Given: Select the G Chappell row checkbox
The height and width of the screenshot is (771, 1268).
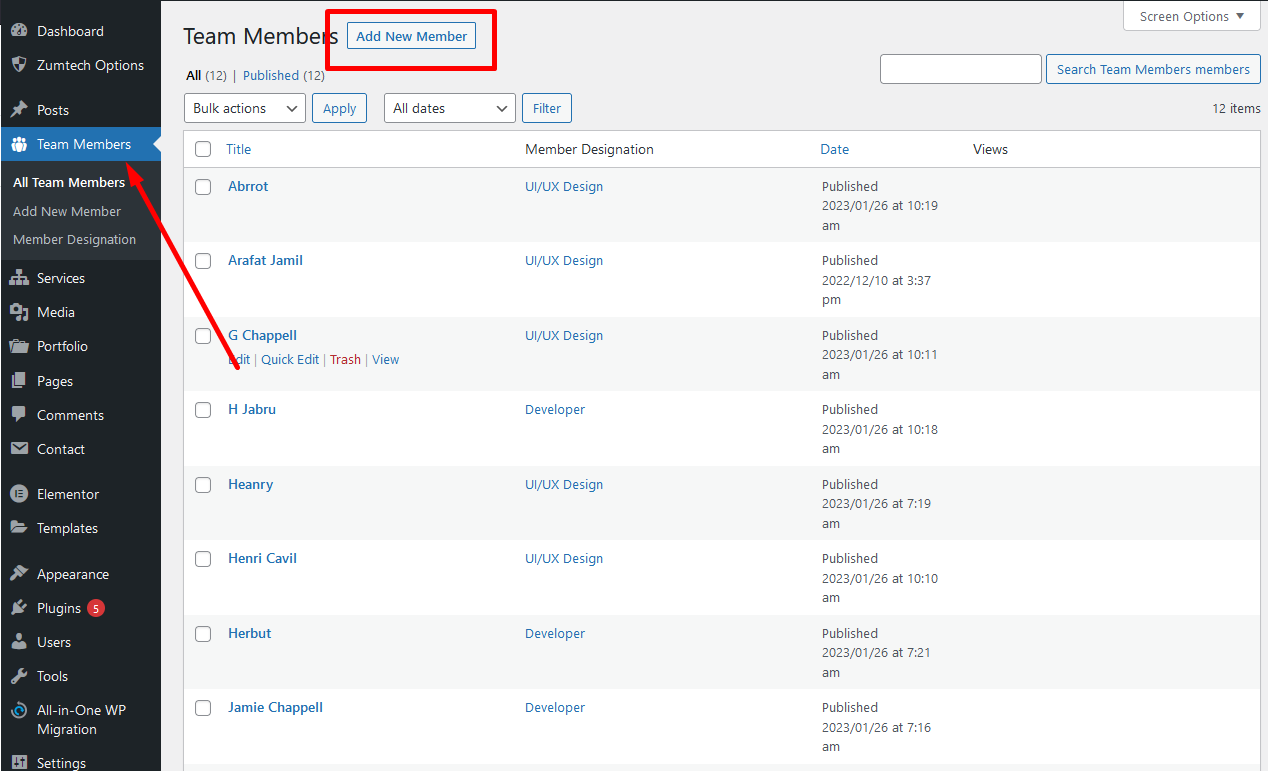Looking at the screenshot, I should coord(203,336).
